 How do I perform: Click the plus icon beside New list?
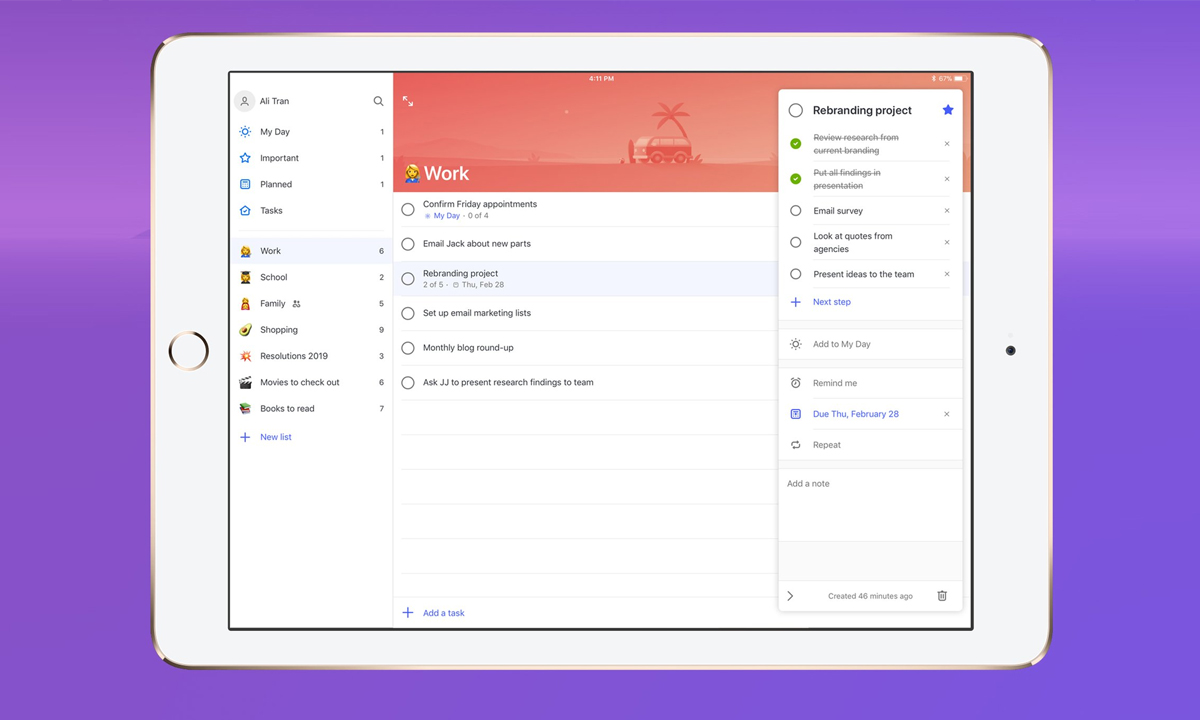point(245,437)
